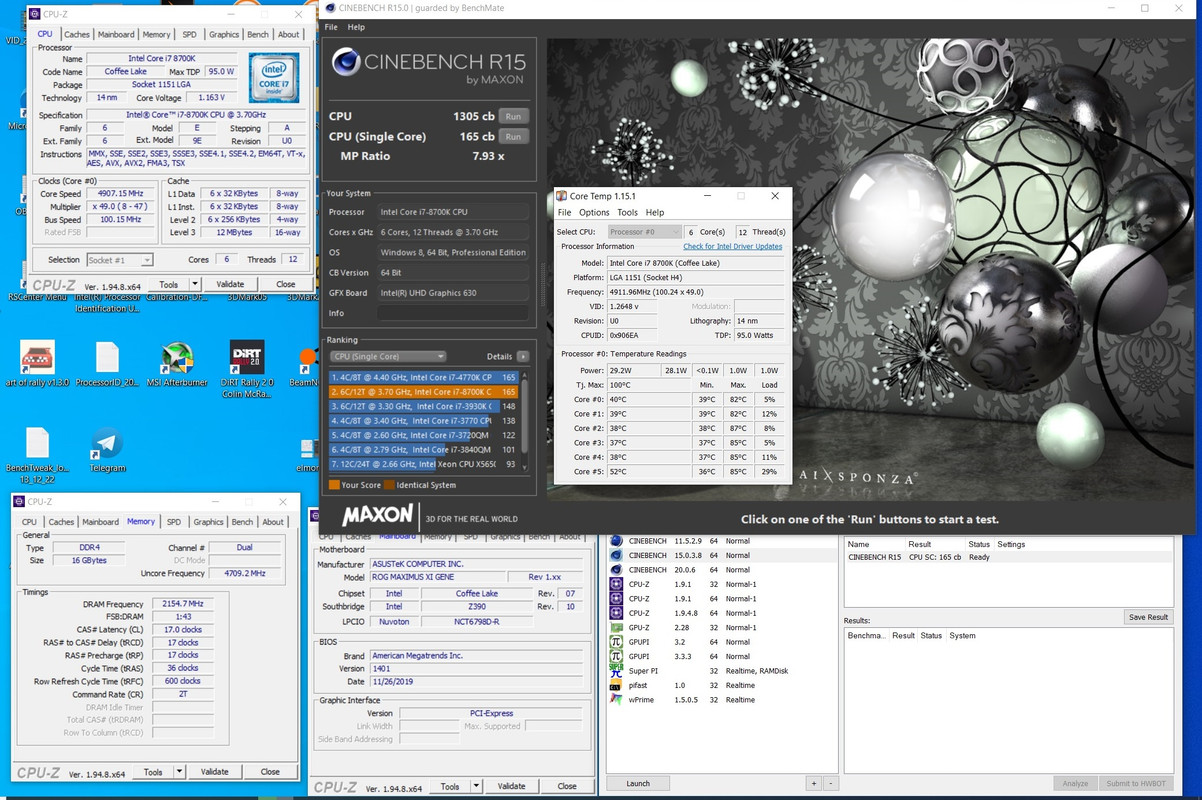Click Close in the top CPU-Z CPU window
1202x800 pixels.
point(286,284)
